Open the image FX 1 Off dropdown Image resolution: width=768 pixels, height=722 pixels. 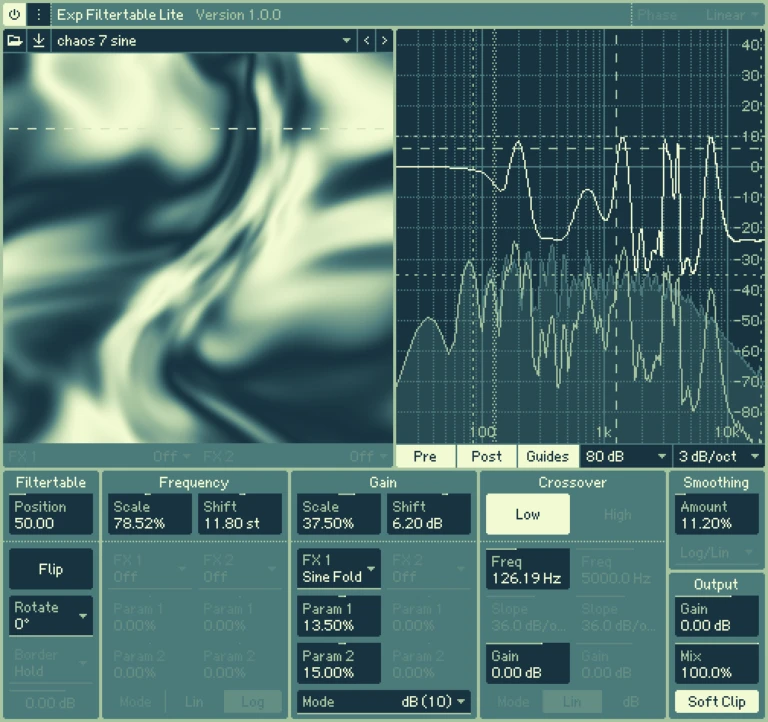[x=99, y=457]
